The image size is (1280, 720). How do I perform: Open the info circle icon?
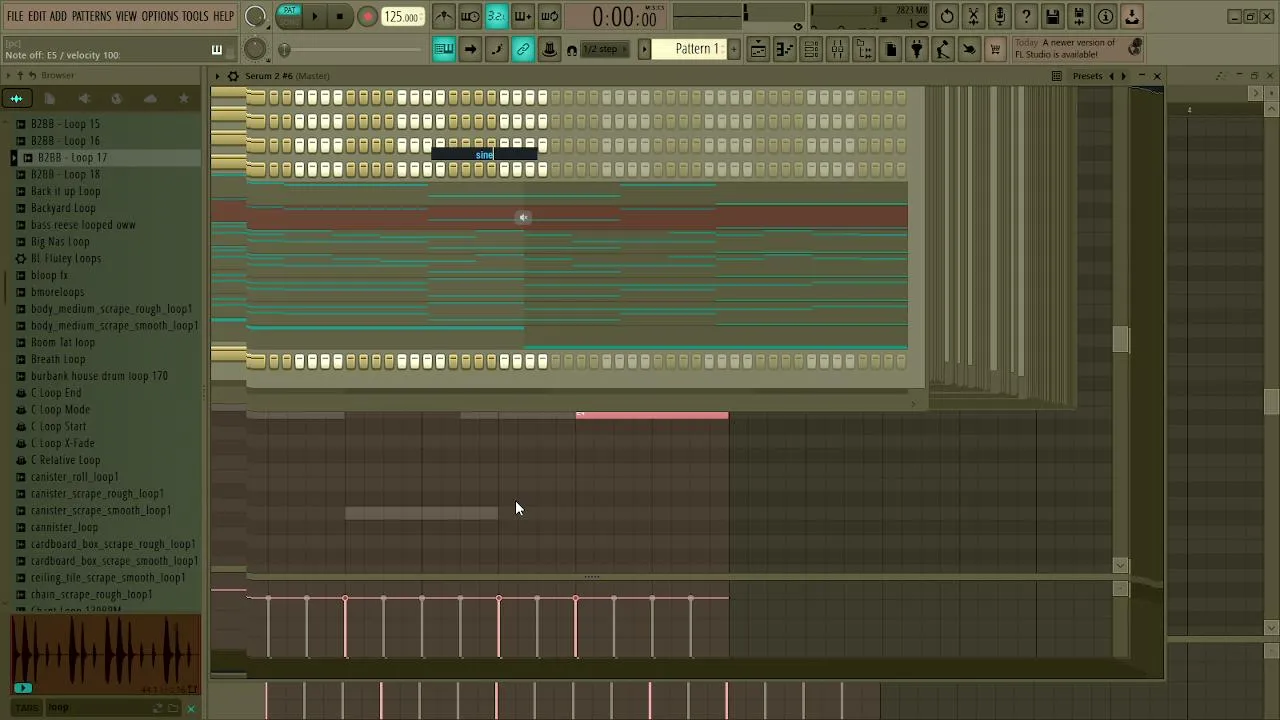[1105, 16]
